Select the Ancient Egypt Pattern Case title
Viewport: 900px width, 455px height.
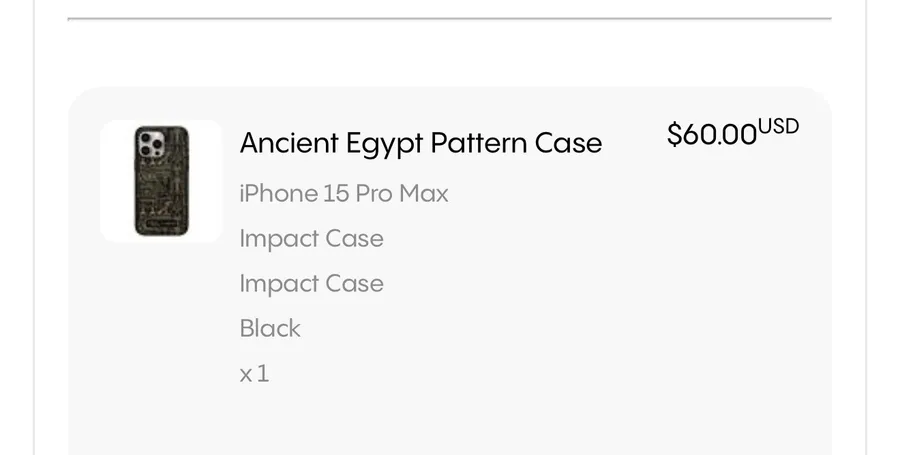tap(421, 143)
